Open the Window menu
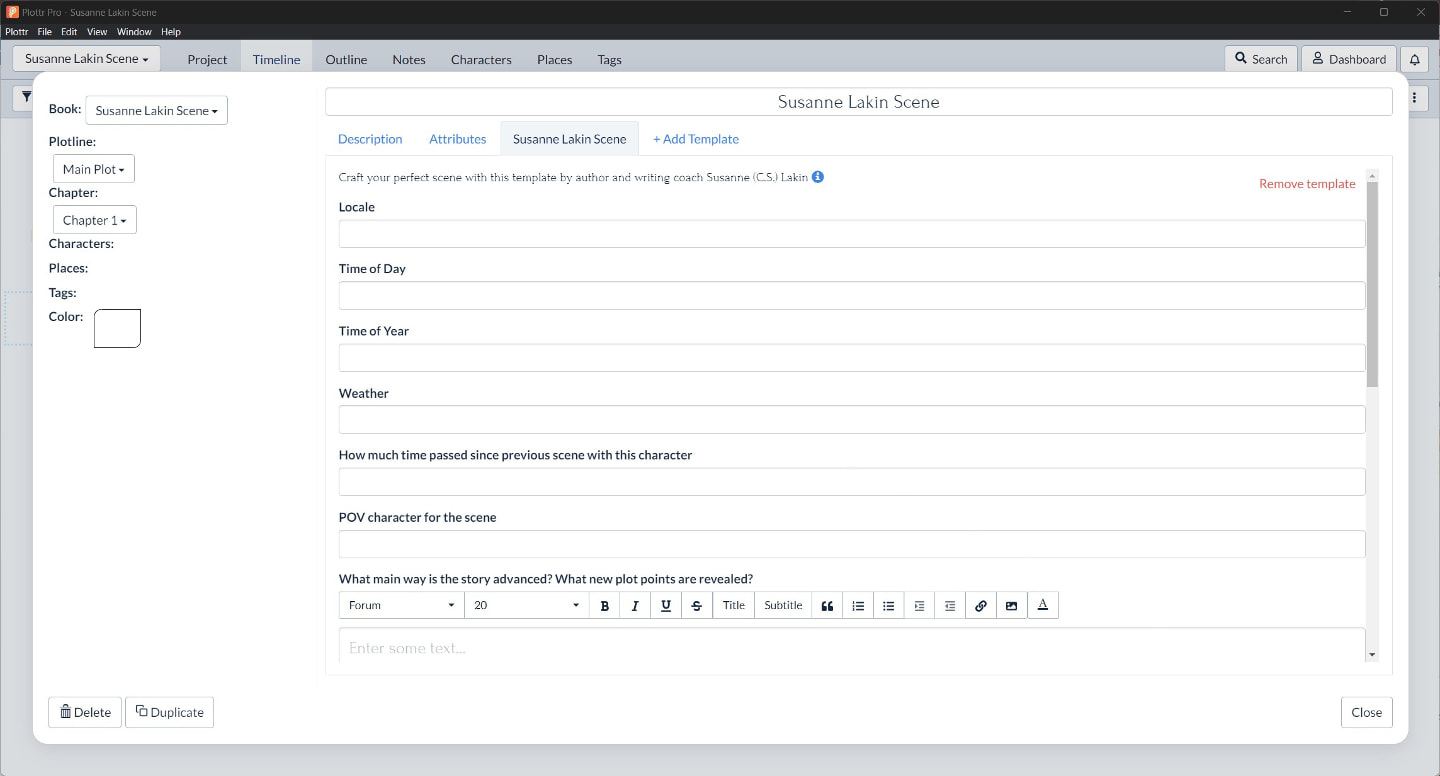Screen dimensions: 1440x776 (x=134, y=32)
